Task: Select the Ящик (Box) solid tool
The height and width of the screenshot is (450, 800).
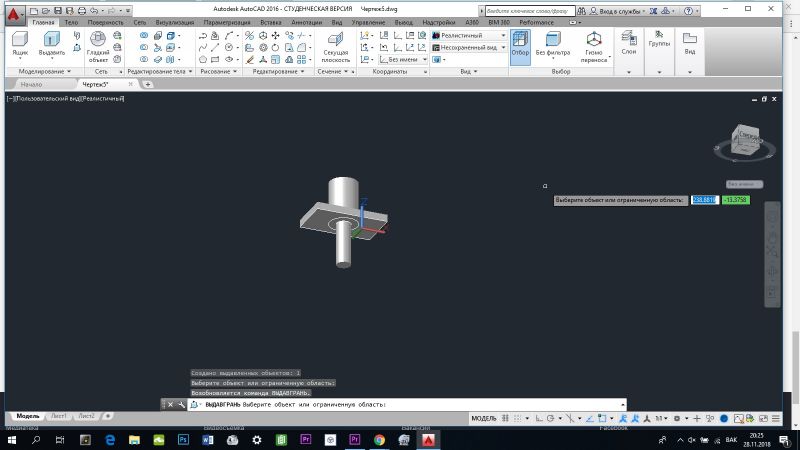Action: 20,43
